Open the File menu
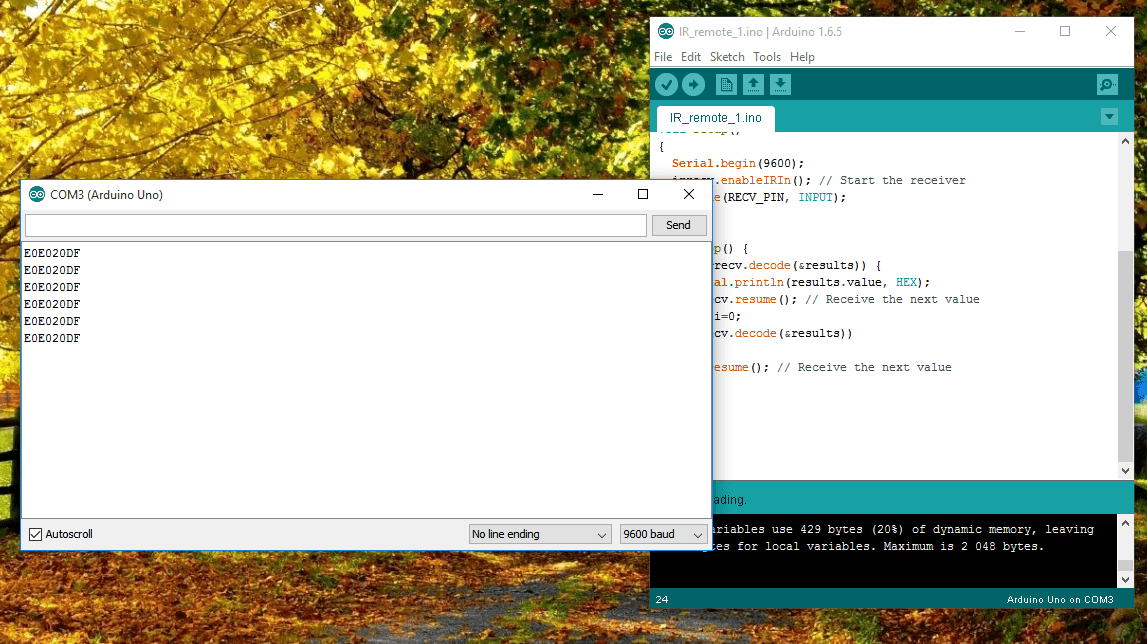 tap(664, 57)
